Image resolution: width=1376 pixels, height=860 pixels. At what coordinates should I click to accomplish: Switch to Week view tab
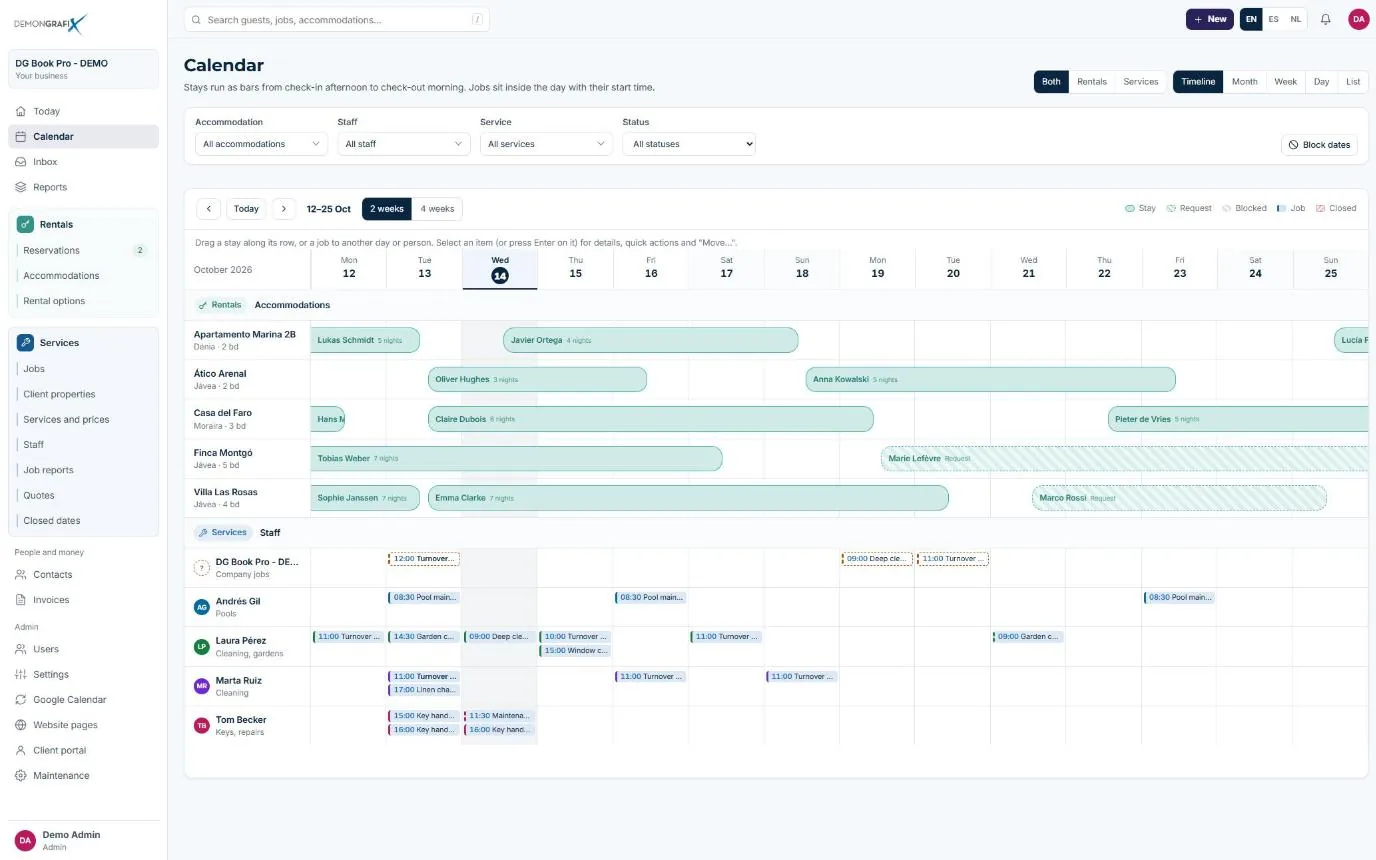coord(1286,82)
